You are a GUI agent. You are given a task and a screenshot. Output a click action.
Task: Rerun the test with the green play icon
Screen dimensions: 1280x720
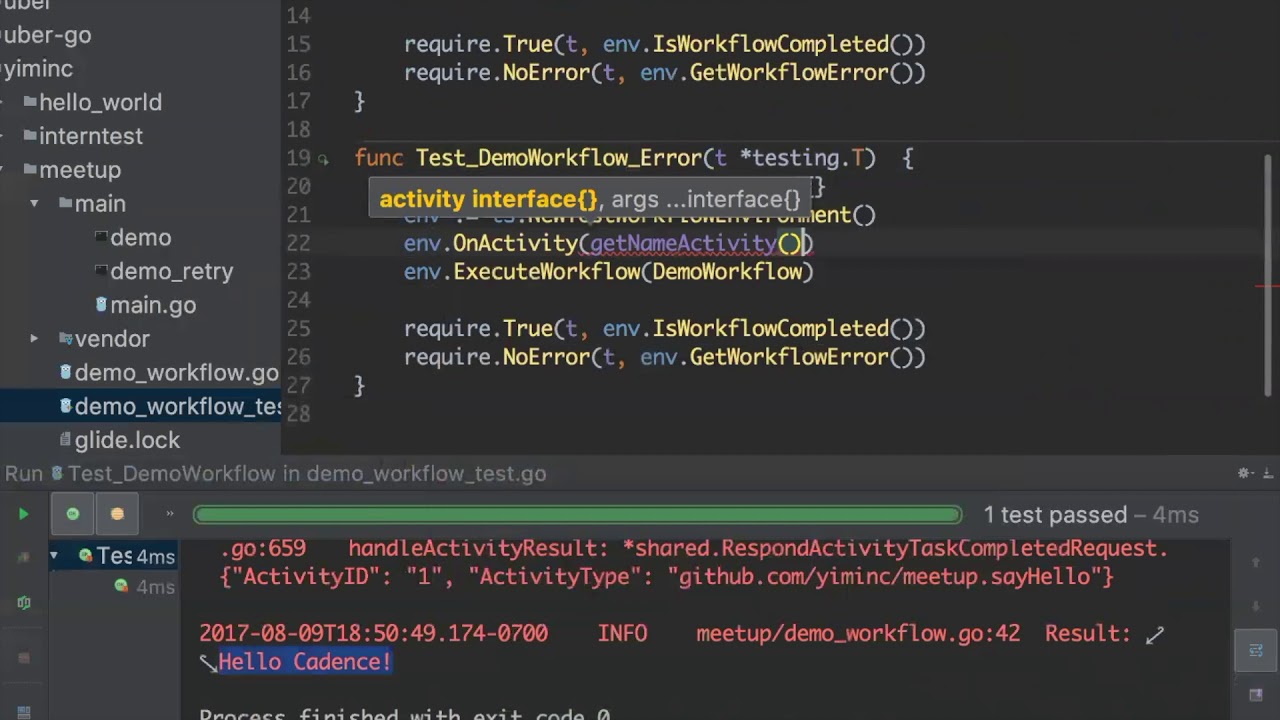coord(23,514)
